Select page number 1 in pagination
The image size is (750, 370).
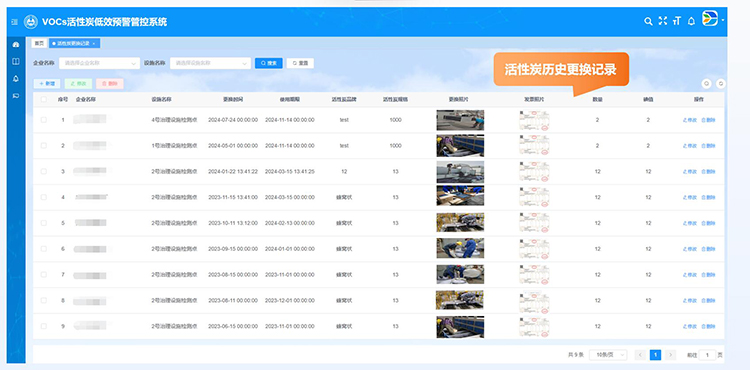(655, 355)
